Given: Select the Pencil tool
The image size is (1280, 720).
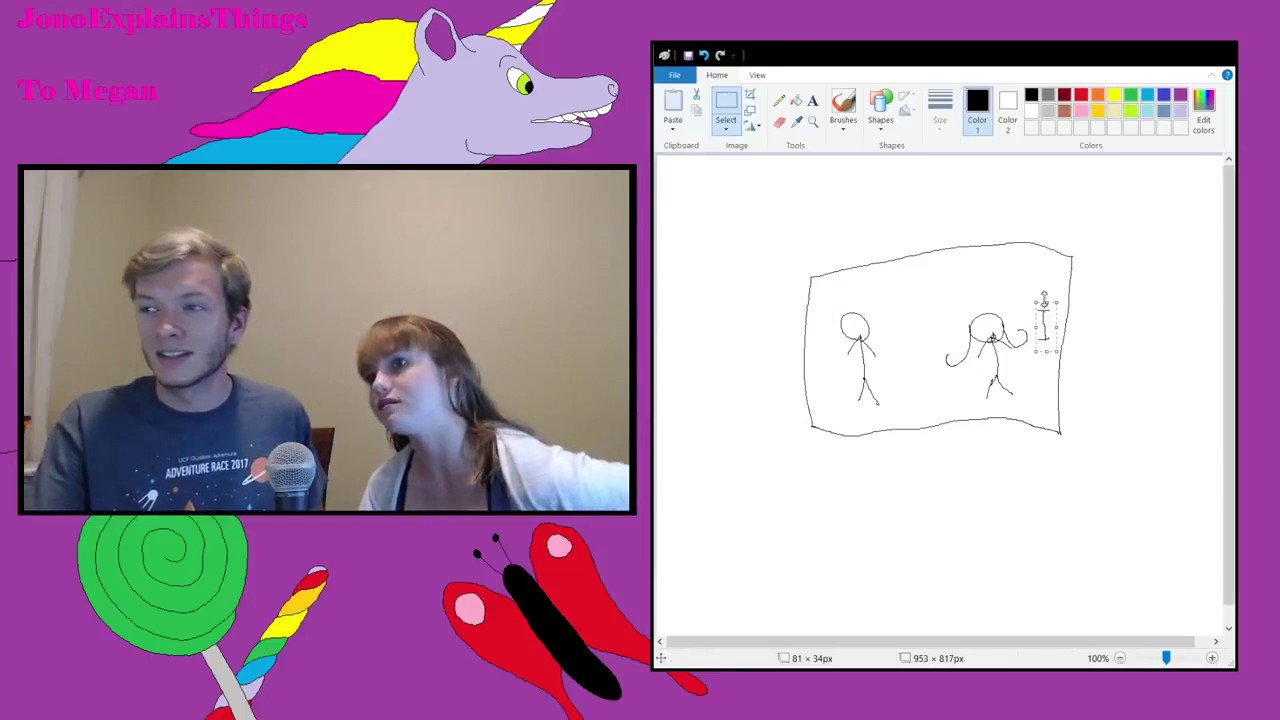Looking at the screenshot, I should [x=779, y=100].
